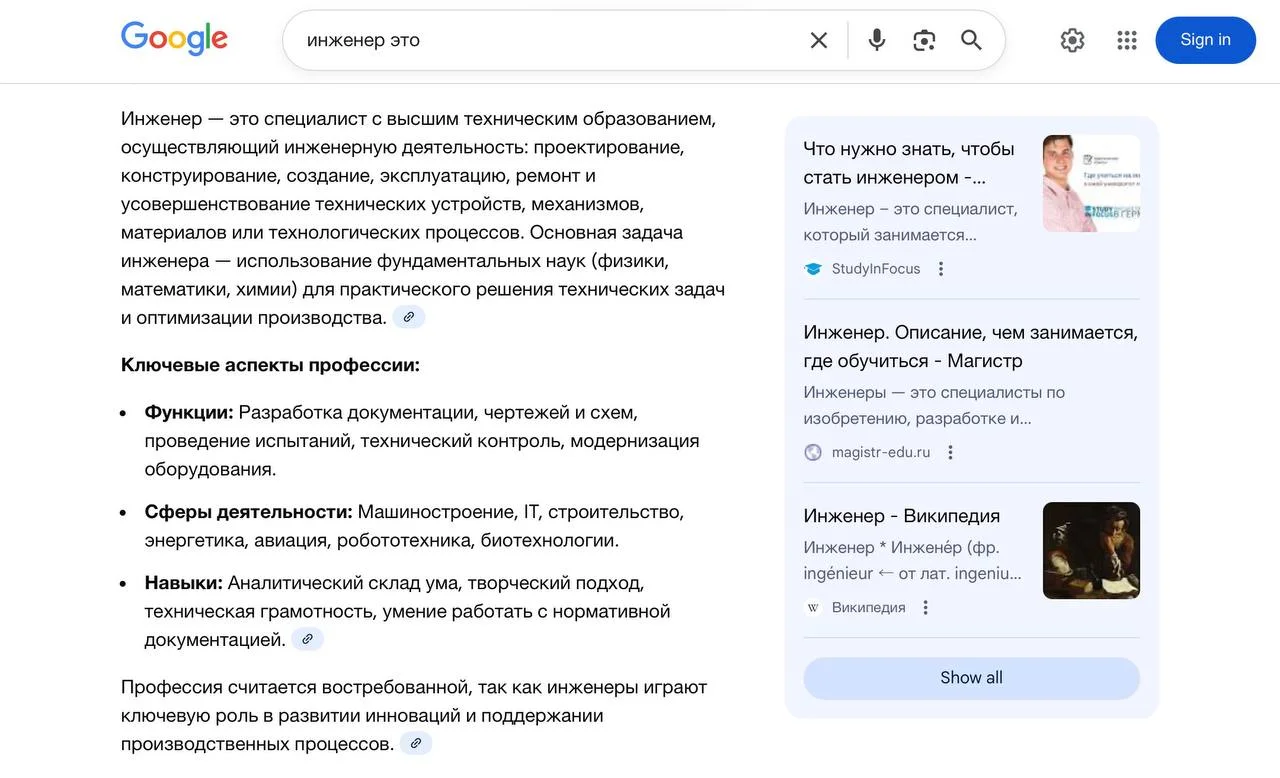Open 'Инженер. Описание, чем занимается' Магистр link
The image size is (1280, 778).
[970, 346]
